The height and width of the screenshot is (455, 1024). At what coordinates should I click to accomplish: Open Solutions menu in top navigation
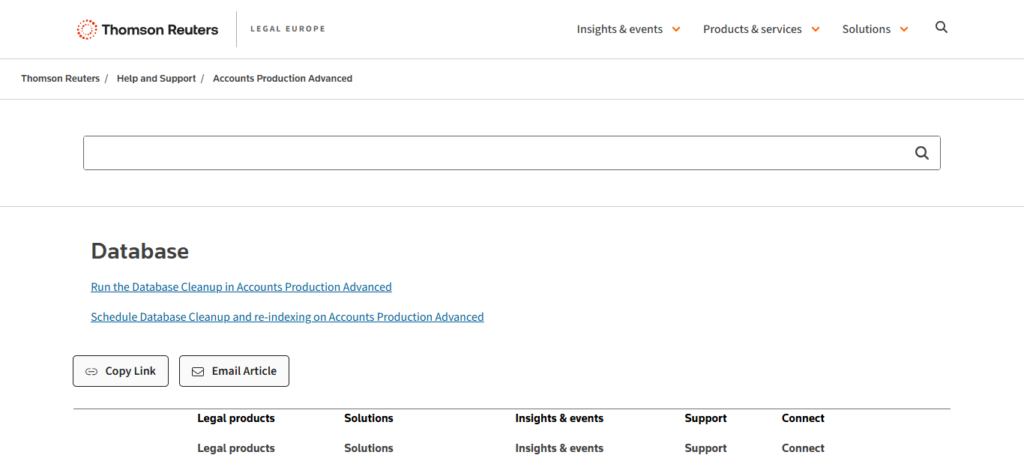tap(866, 29)
